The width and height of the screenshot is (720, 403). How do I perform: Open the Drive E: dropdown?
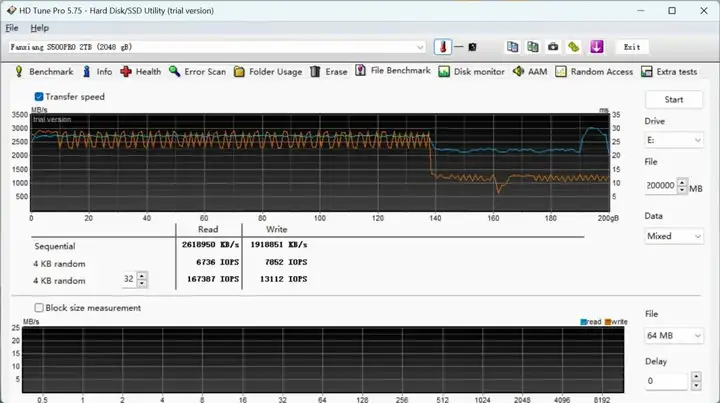click(x=674, y=140)
